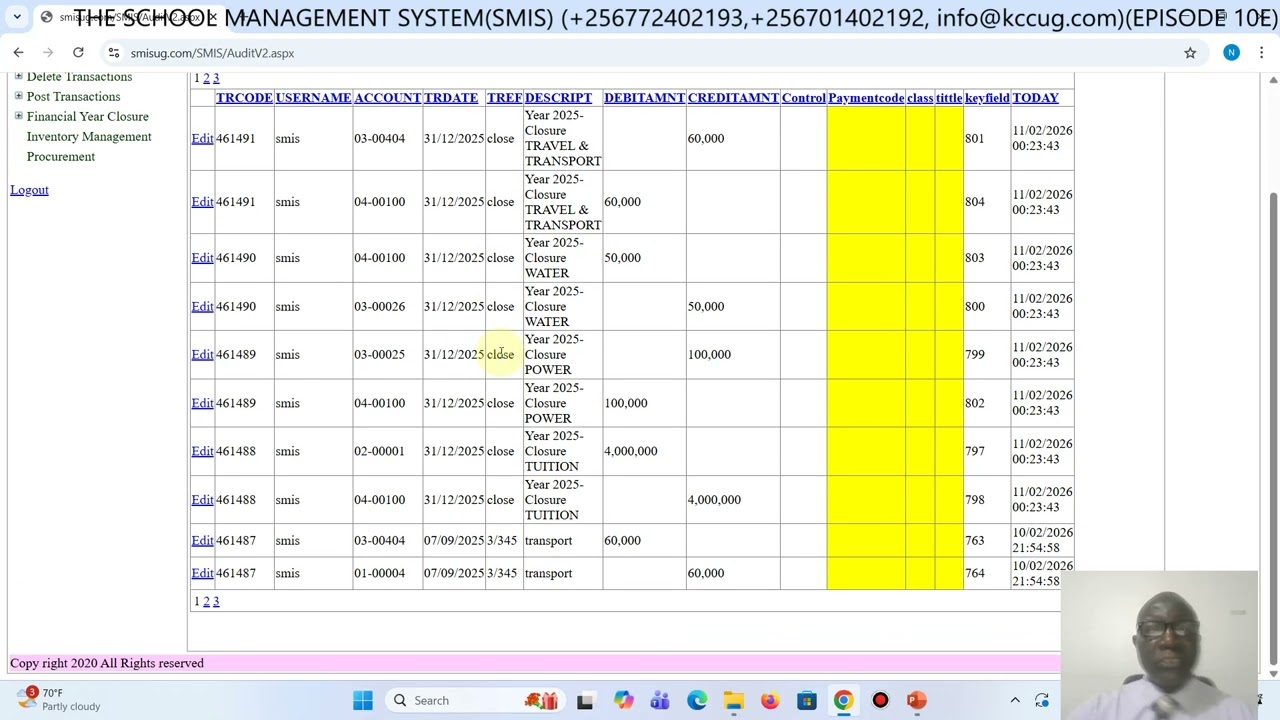
Task: Go to page 3 in the bottom pager
Action: coord(216,601)
